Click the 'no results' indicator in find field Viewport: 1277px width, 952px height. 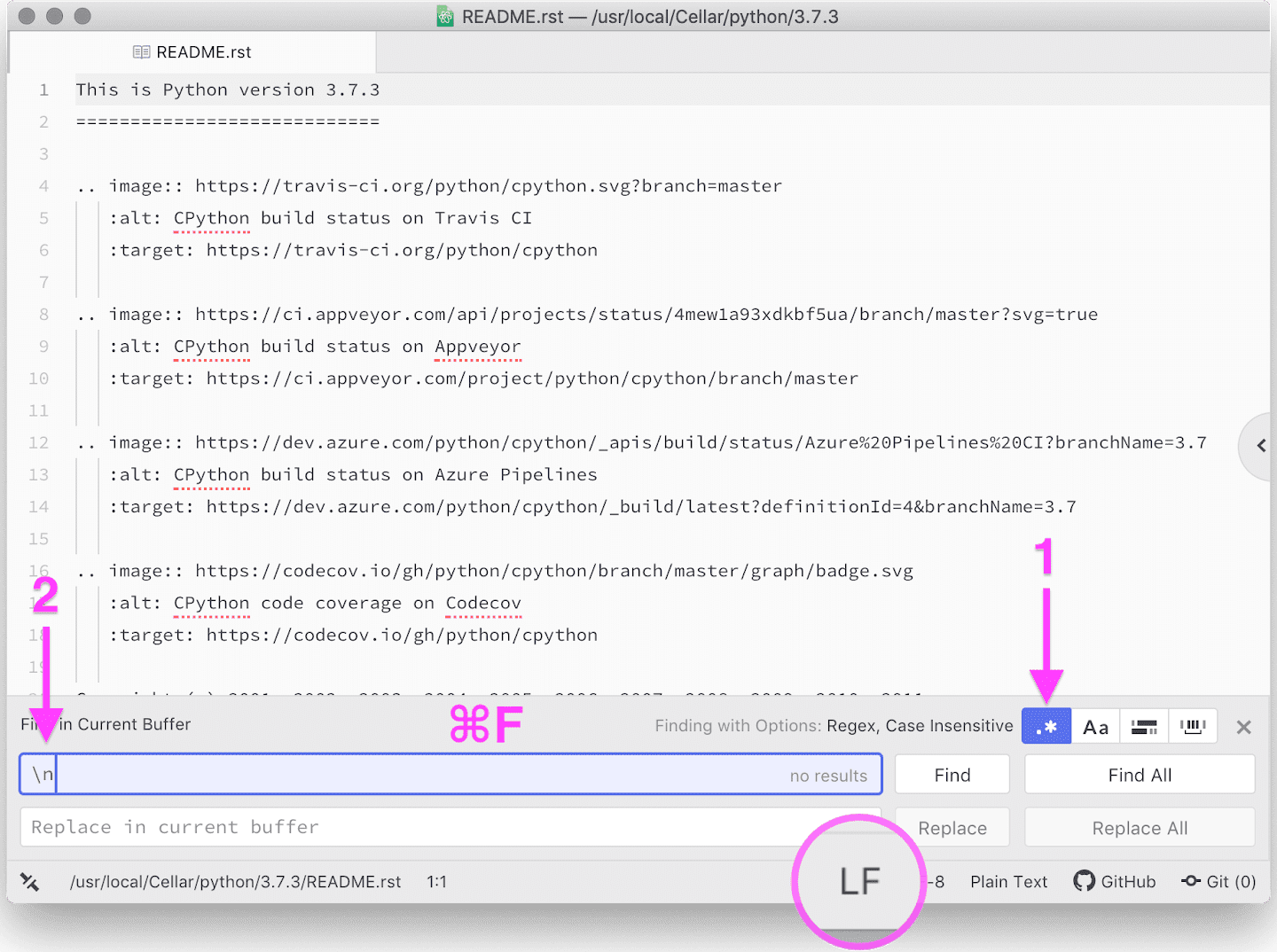[828, 776]
